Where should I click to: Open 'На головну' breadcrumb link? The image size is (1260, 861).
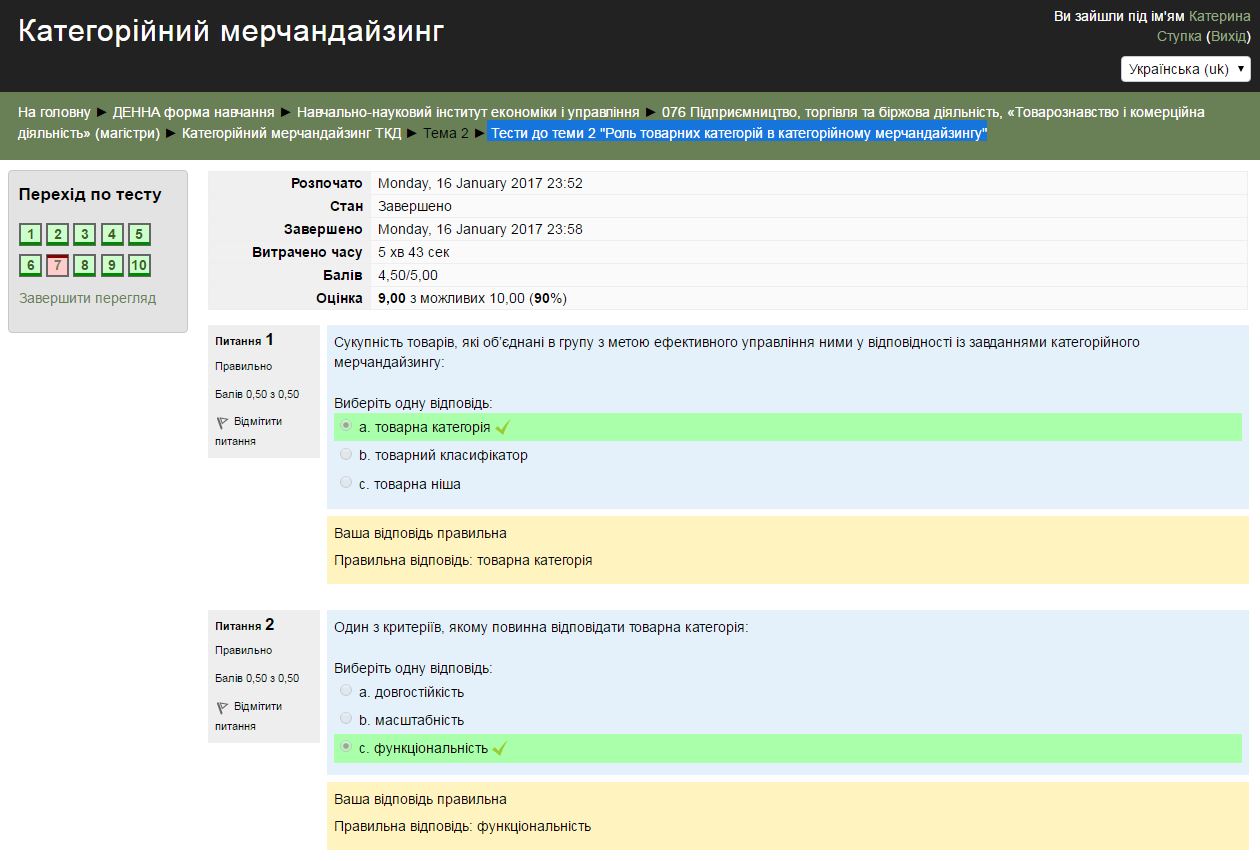coord(54,112)
